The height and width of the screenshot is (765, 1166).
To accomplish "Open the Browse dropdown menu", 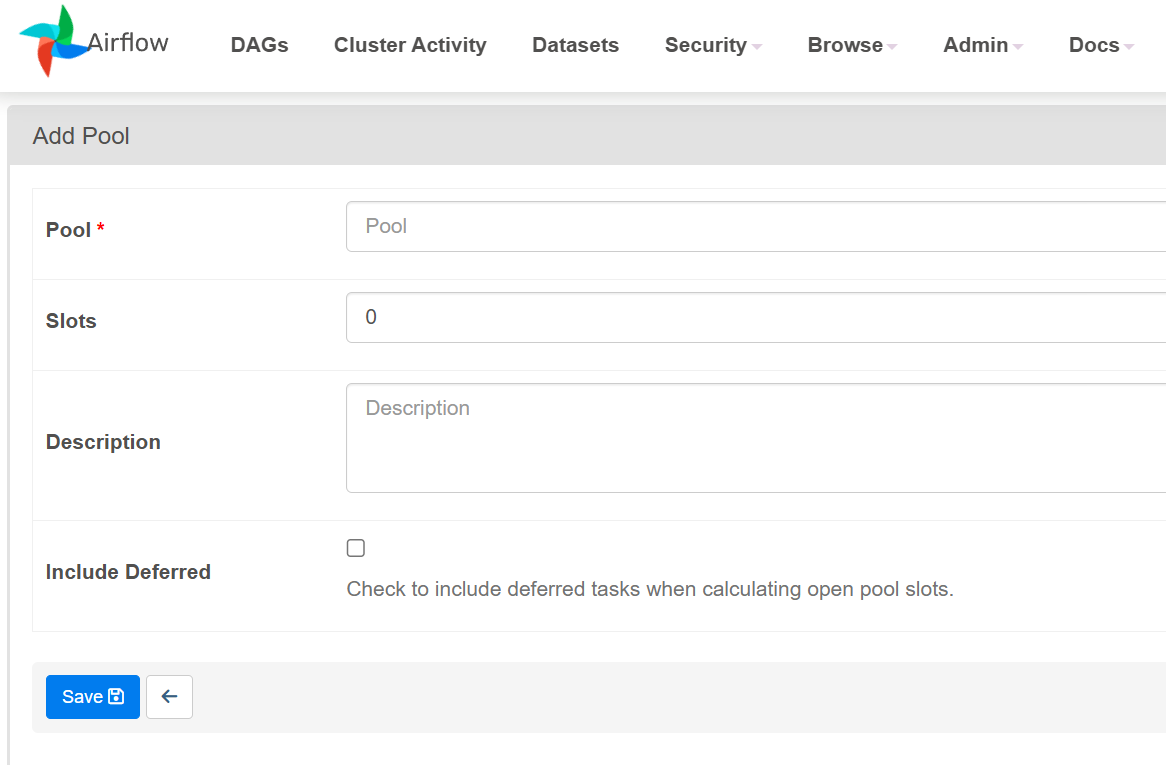I will click(851, 45).
